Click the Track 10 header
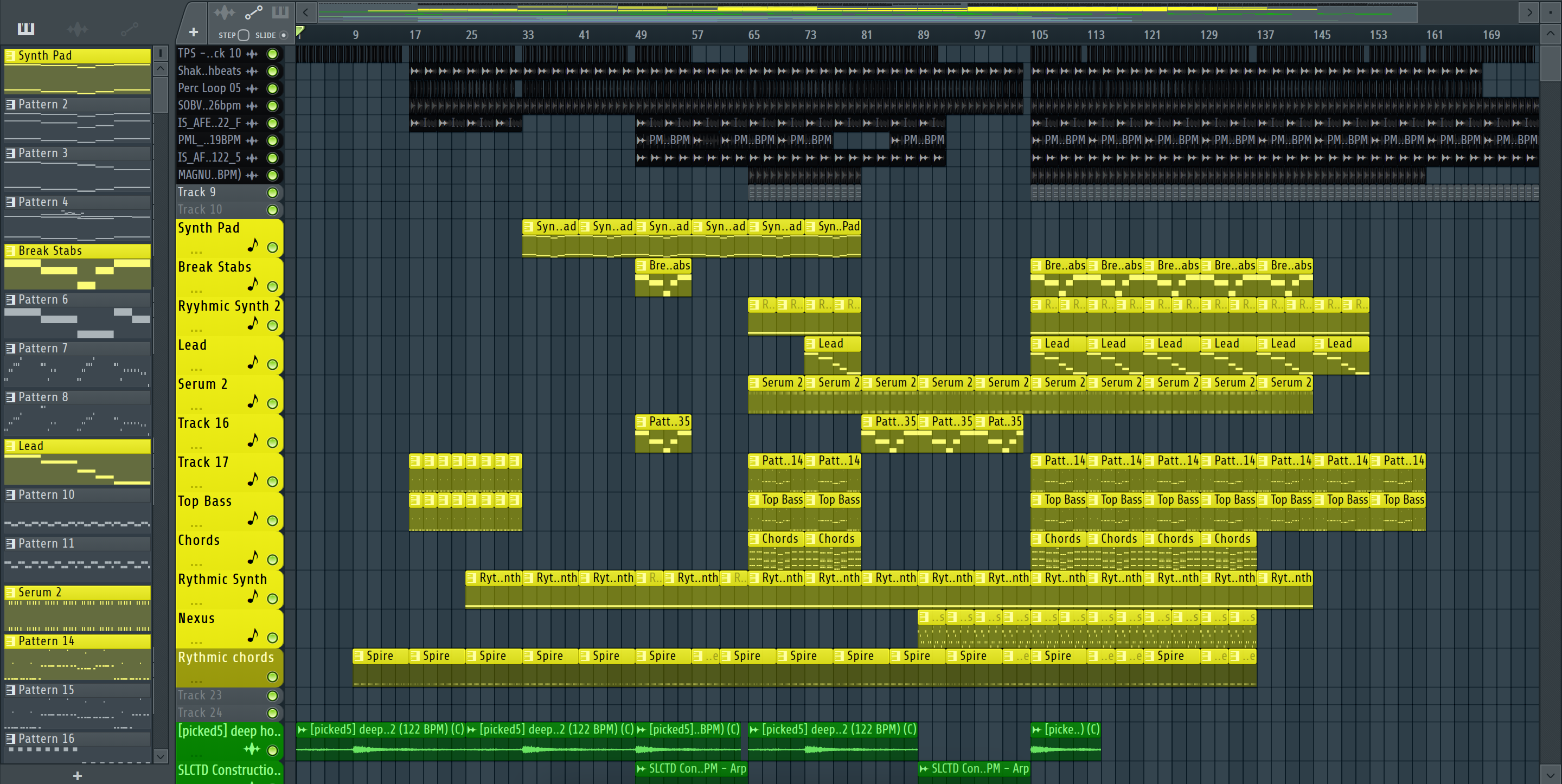 tap(229, 210)
